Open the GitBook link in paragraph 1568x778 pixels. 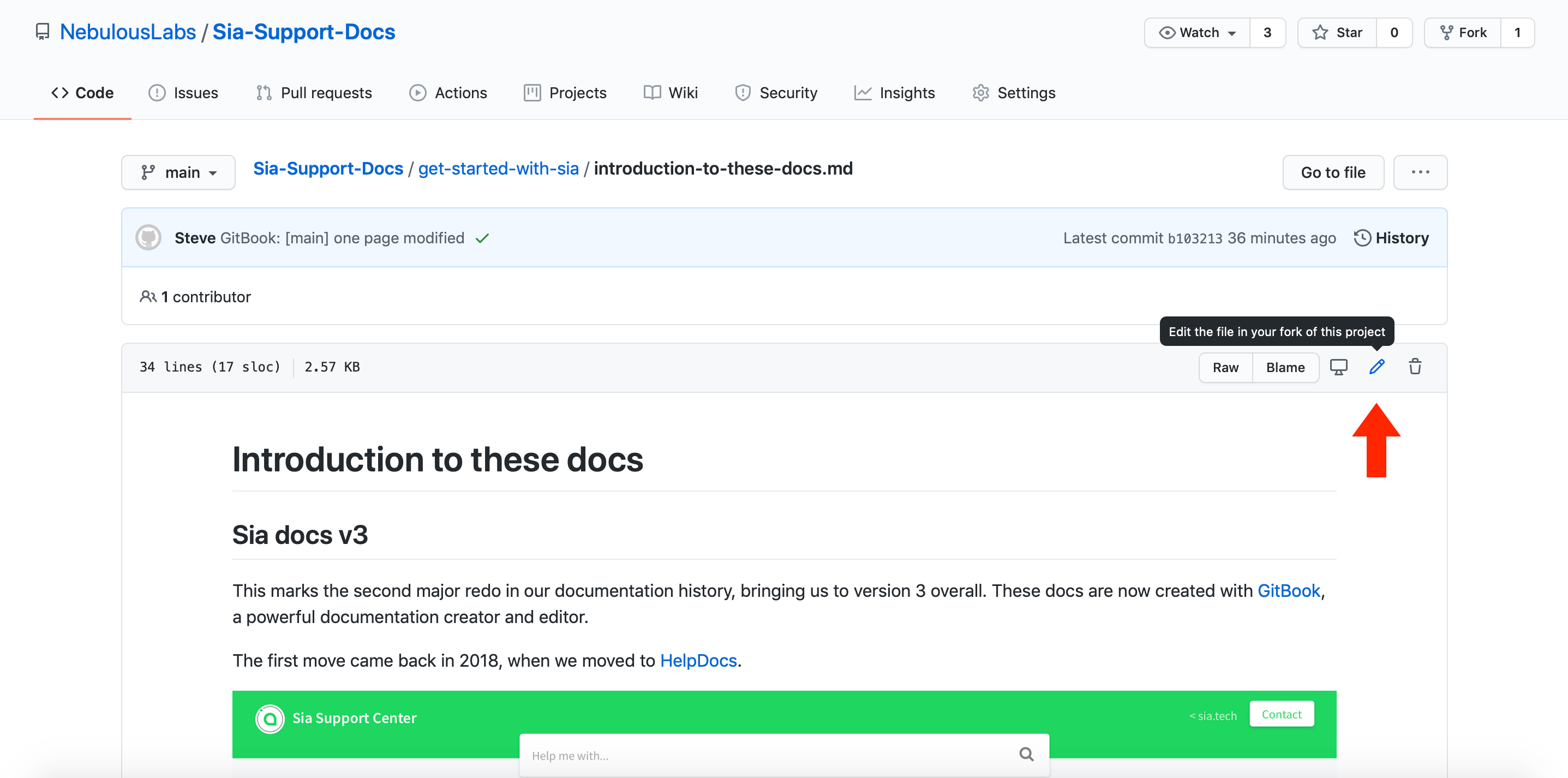[x=1289, y=590]
